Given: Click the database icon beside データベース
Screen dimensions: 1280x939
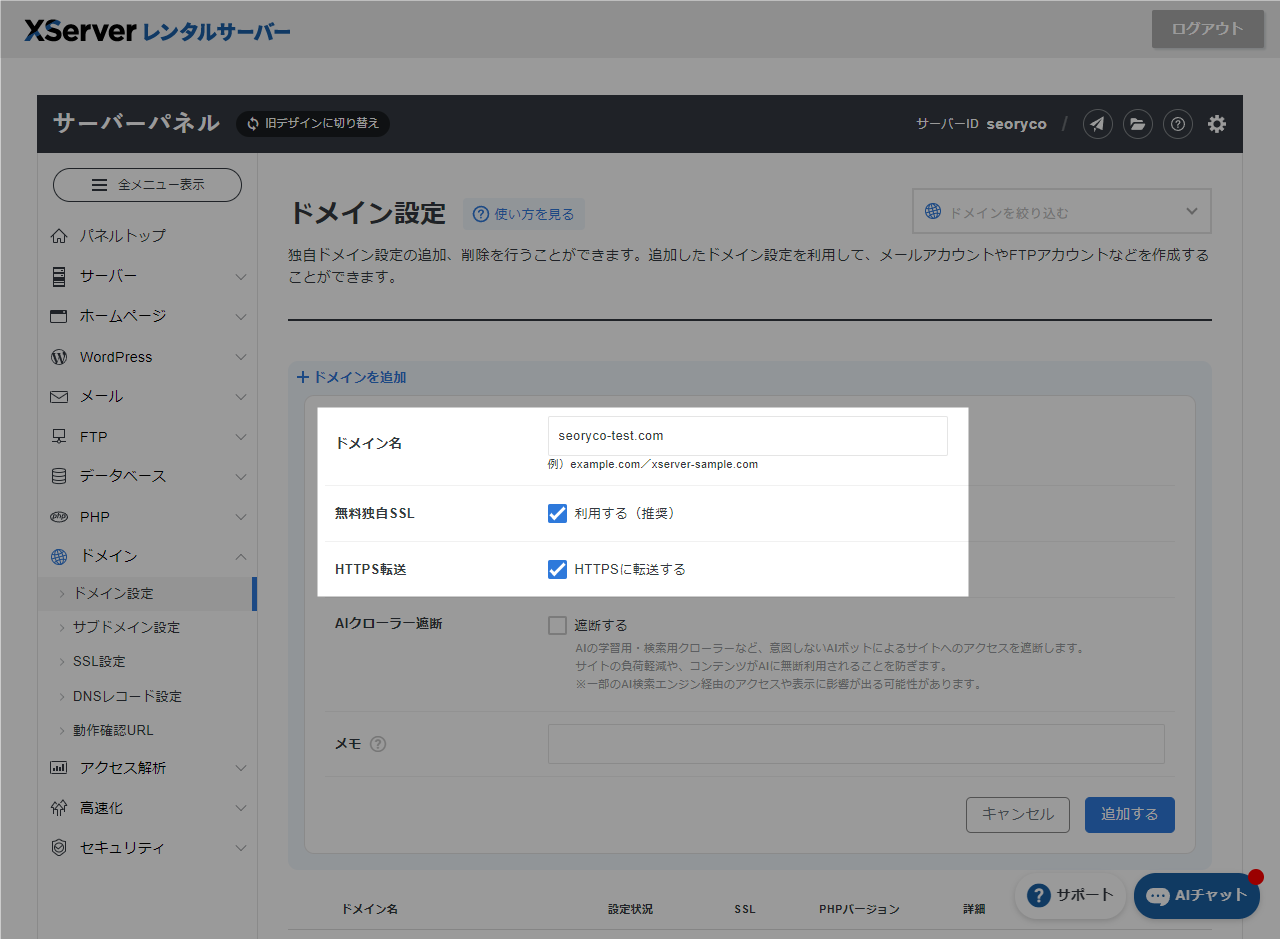Looking at the screenshot, I should tap(59, 476).
